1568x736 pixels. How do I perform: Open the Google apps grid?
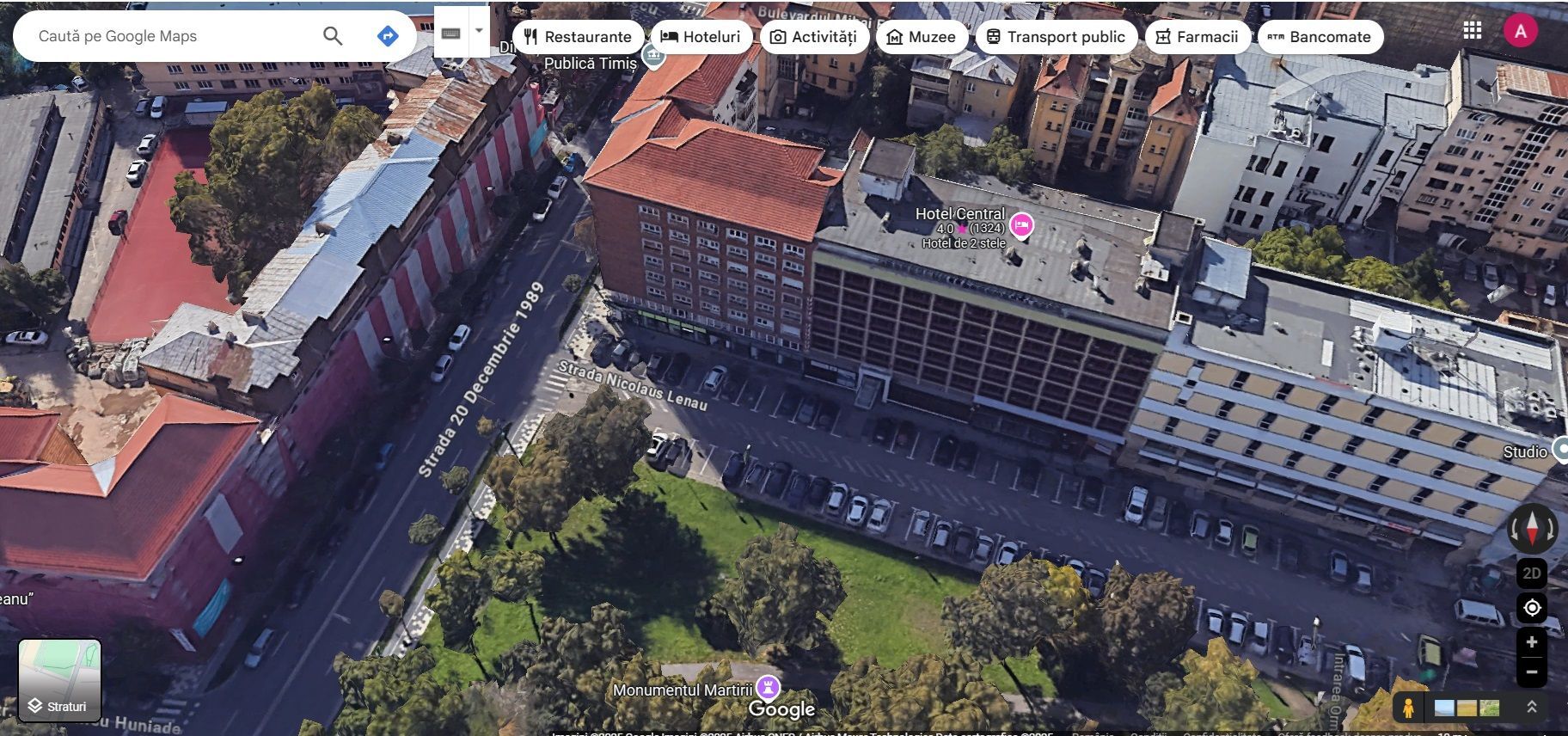point(1473,31)
